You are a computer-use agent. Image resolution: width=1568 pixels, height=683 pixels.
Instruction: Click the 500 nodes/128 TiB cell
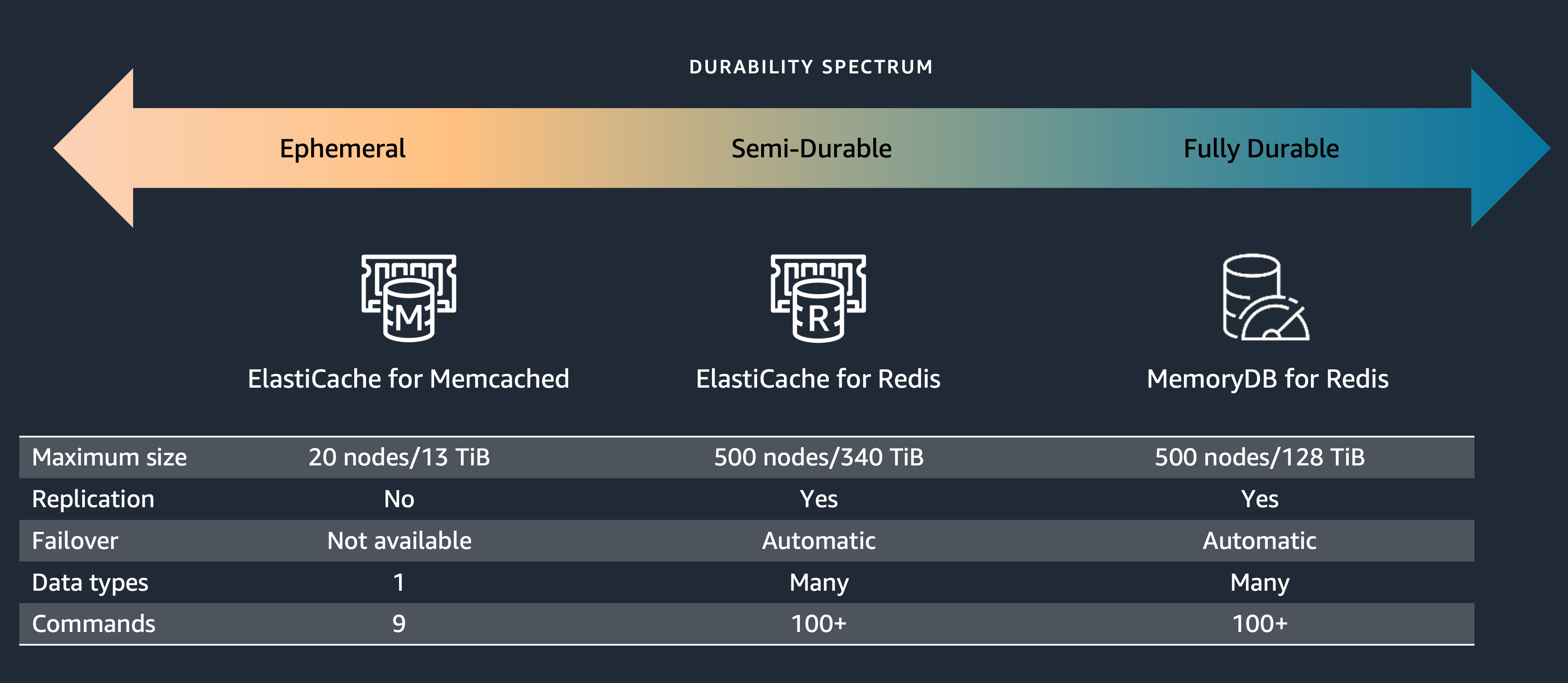(x=1260, y=457)
